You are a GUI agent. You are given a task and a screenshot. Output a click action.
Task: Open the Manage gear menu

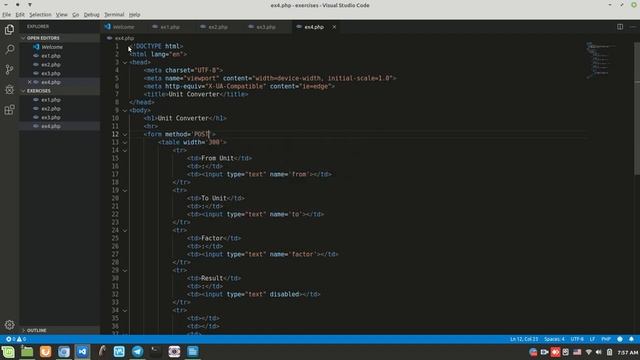point(9,325)
